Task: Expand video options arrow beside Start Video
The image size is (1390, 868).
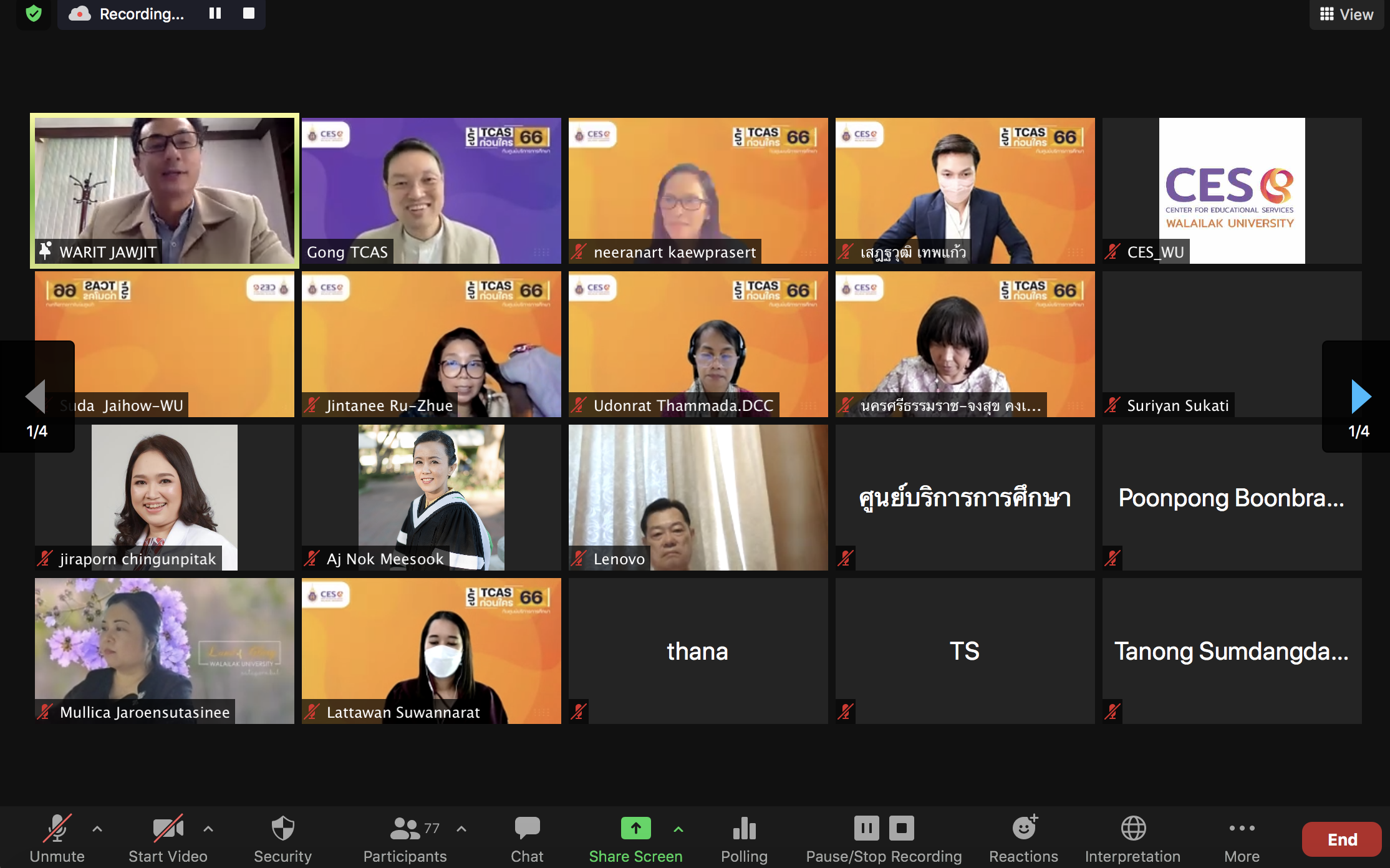Action: [x=208, y=829]
